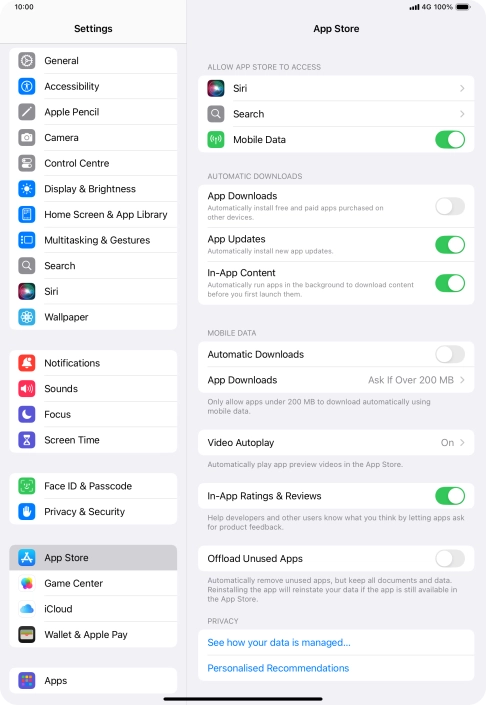Select the Focus moon icon
Image resolution: width=486 pixels, height=705 pixels.
pos(27,414)
